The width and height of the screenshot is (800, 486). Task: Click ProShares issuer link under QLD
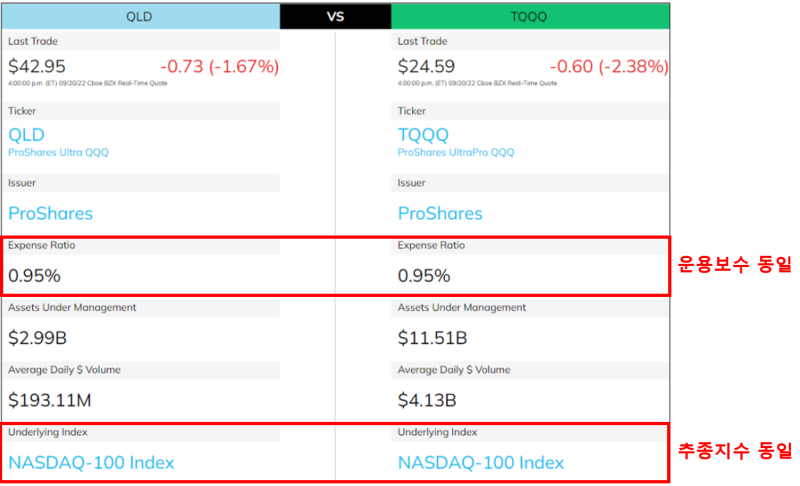(51, 213)
